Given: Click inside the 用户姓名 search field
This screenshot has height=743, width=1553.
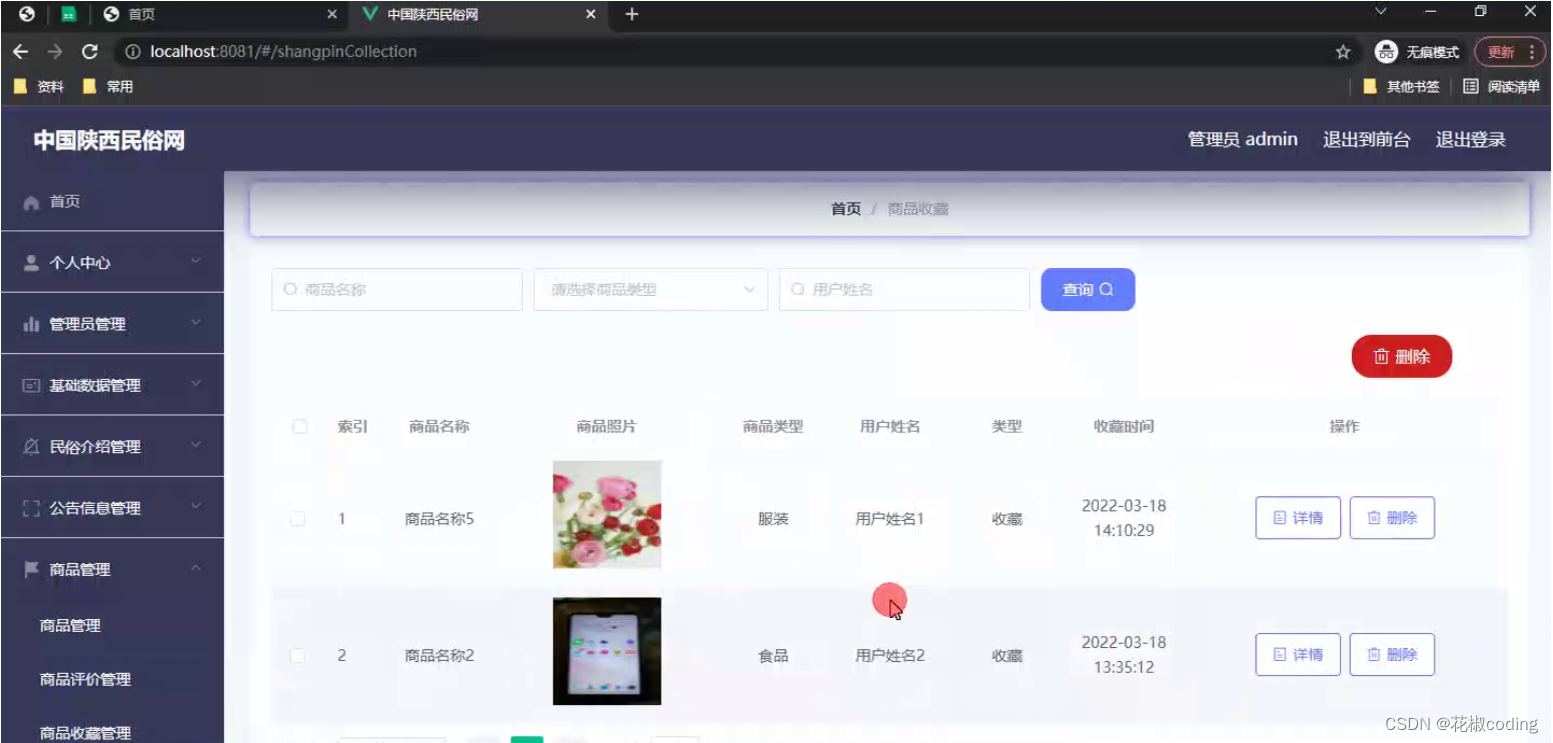Looking at the screenshot, I should (x=904, y=290).
